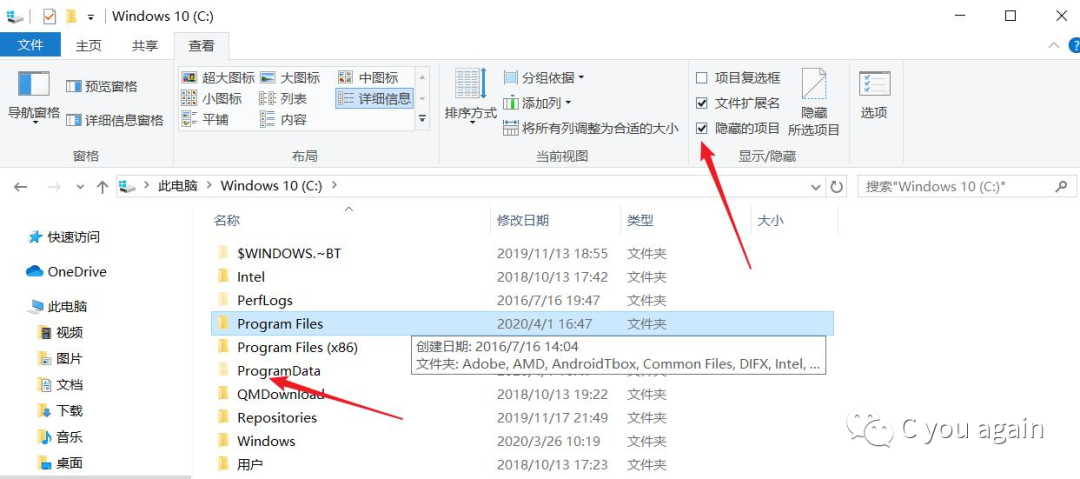Click the back navigation arrow

21,187
